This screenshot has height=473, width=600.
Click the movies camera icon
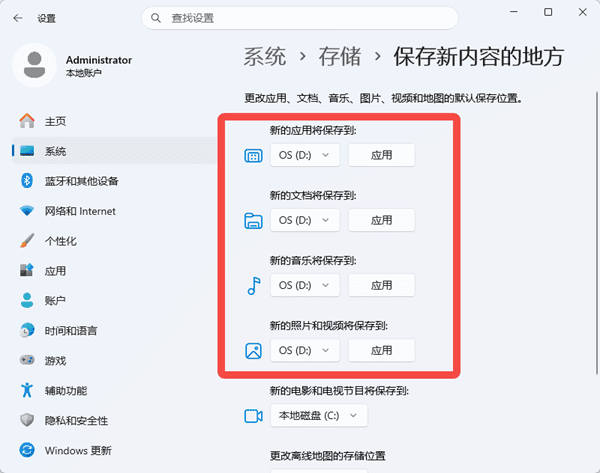[x=253, y=416]
